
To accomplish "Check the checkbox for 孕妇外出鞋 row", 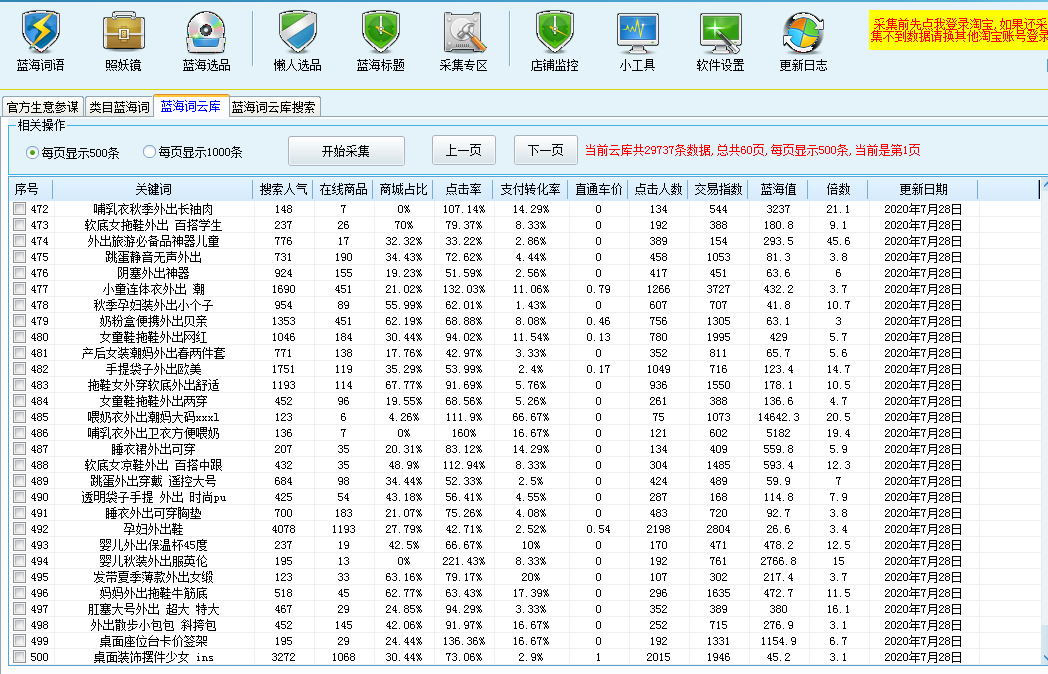I will point(18,528).
